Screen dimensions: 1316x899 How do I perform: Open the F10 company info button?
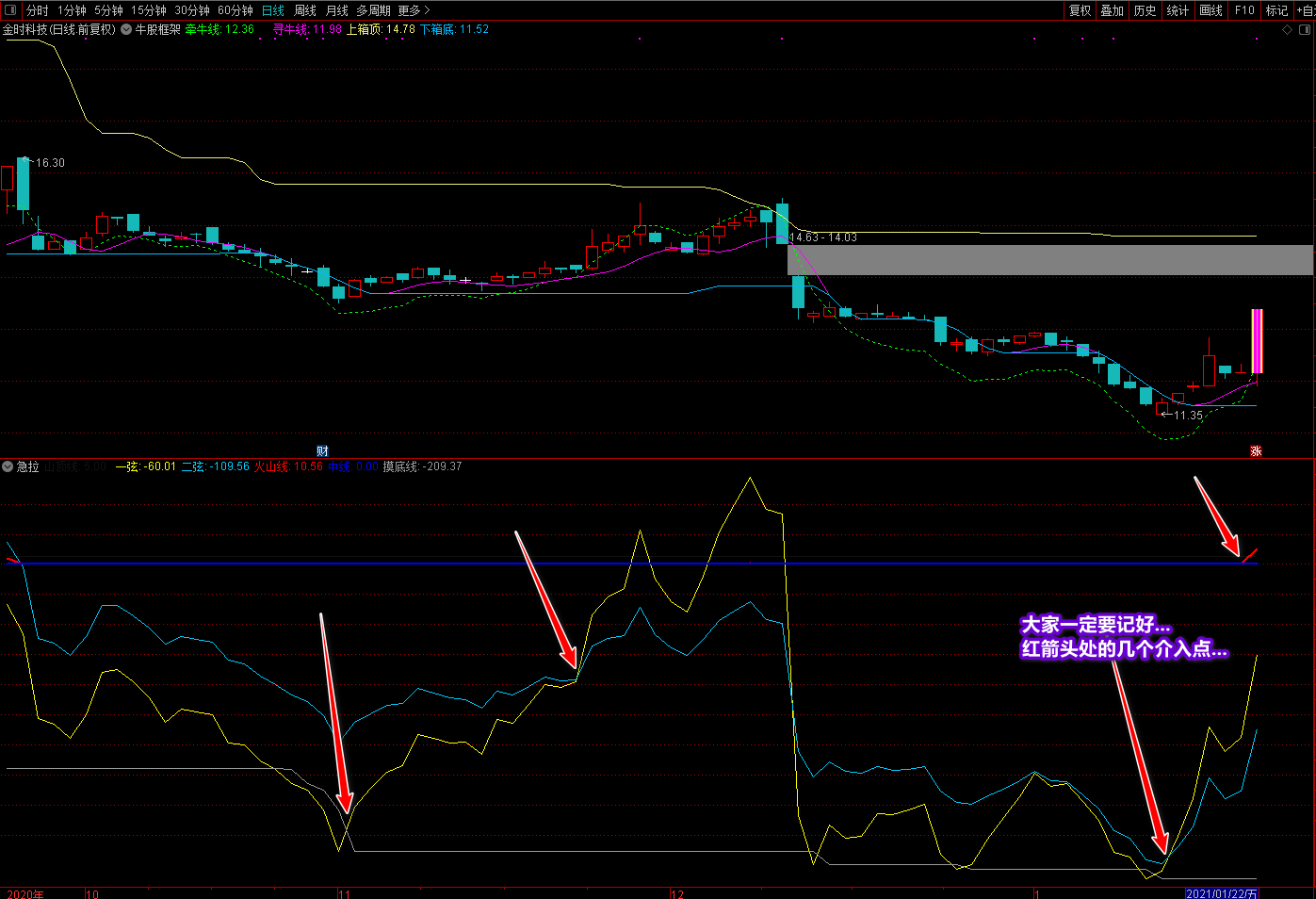(1244, 10)
